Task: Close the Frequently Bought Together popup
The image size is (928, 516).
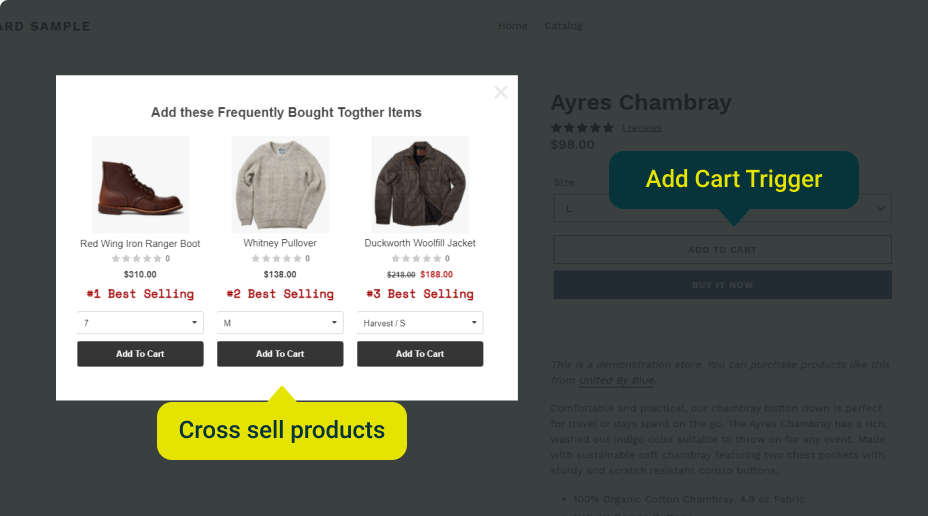Action: pos(501,93)
